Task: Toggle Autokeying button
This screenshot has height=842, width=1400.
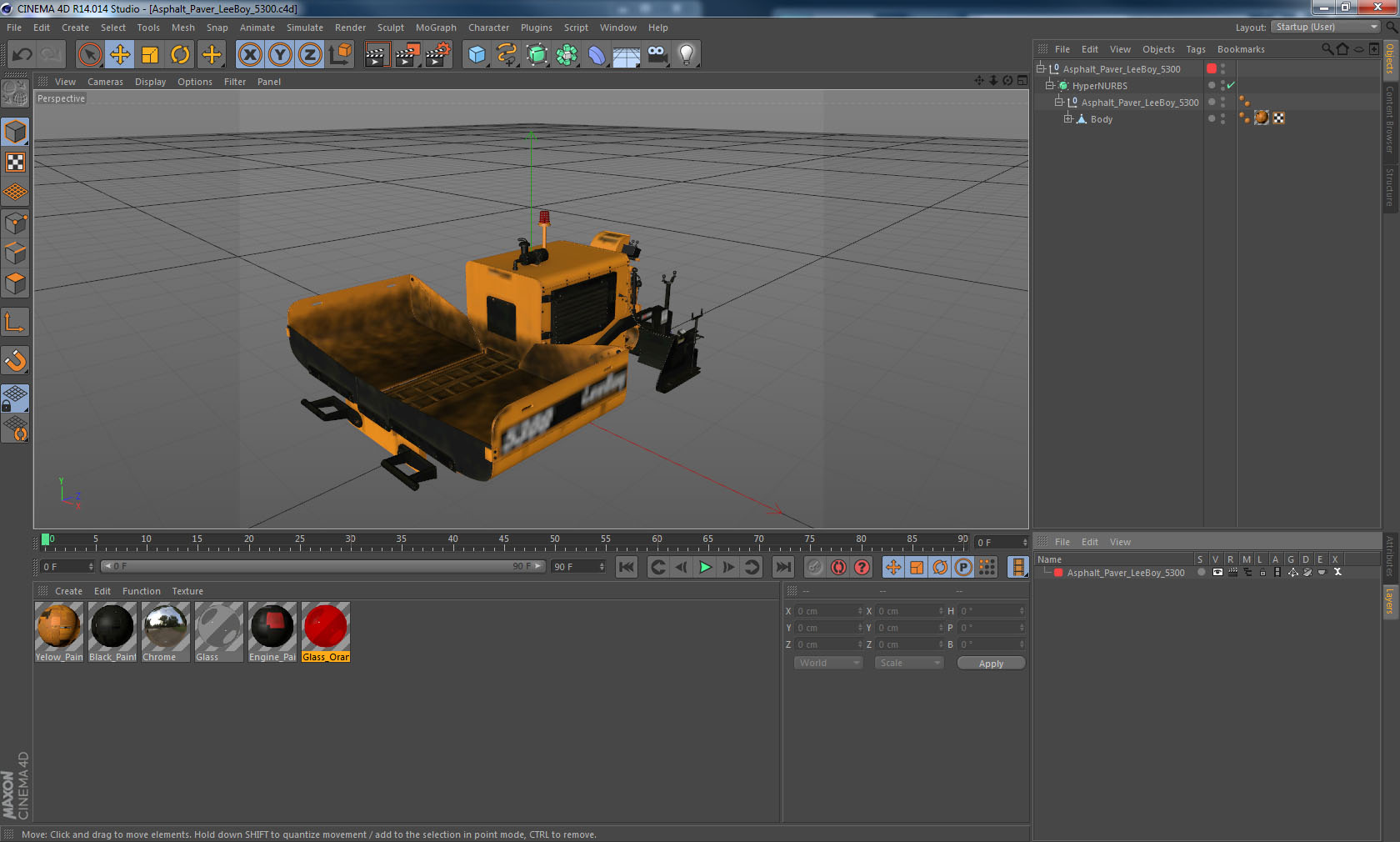Action: pyautogui.click(x=838, y=567)
